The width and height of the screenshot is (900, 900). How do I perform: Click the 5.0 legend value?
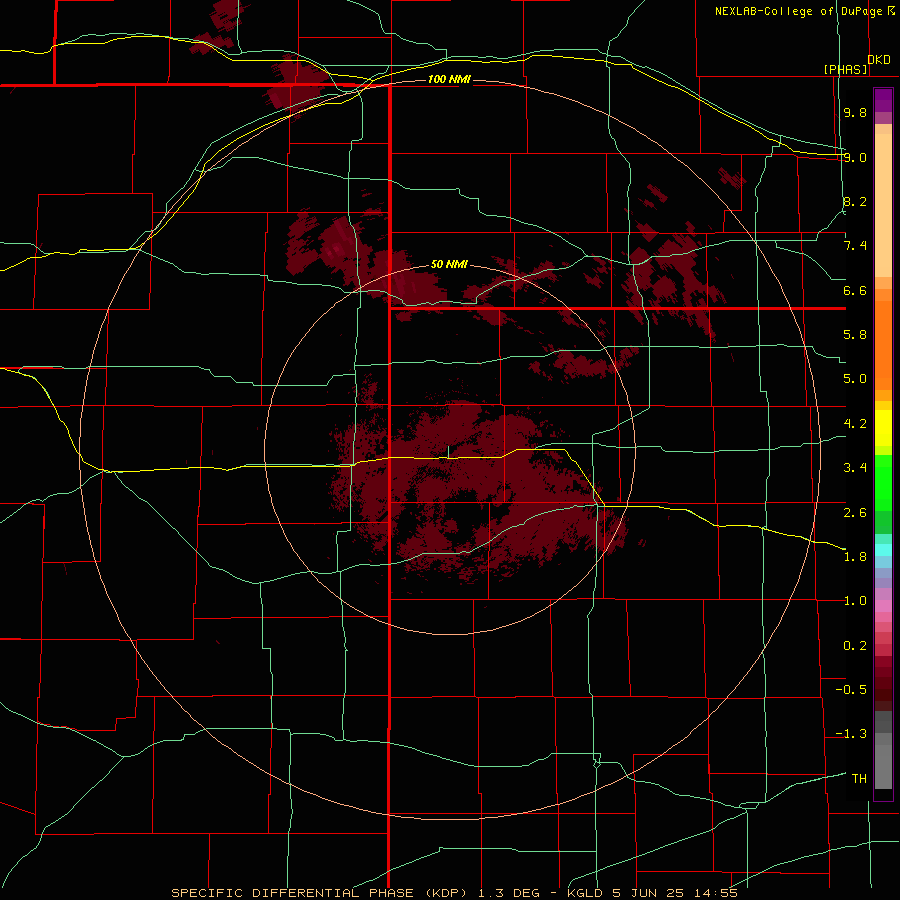(855, 379)
